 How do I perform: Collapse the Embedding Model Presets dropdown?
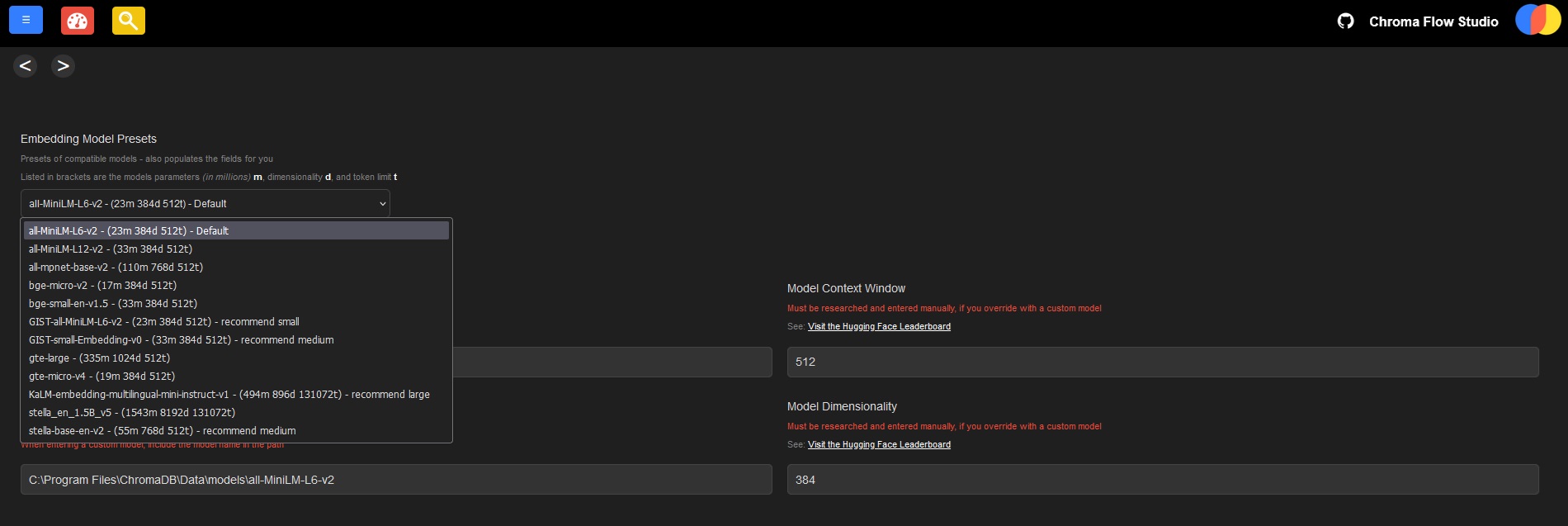(x=205, y=203)
